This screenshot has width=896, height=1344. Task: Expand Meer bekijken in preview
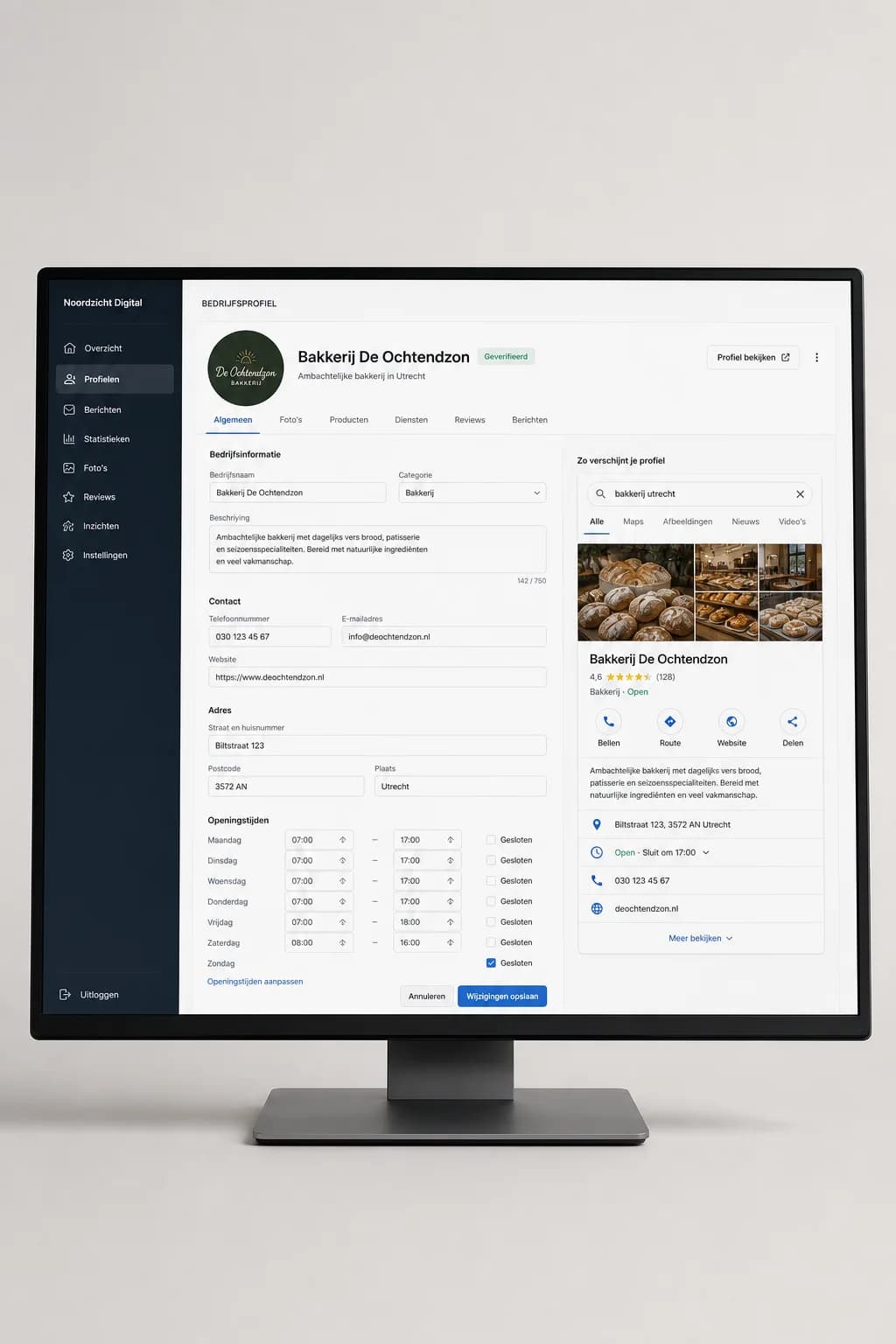pyautogui.click(x=700, y=938)
